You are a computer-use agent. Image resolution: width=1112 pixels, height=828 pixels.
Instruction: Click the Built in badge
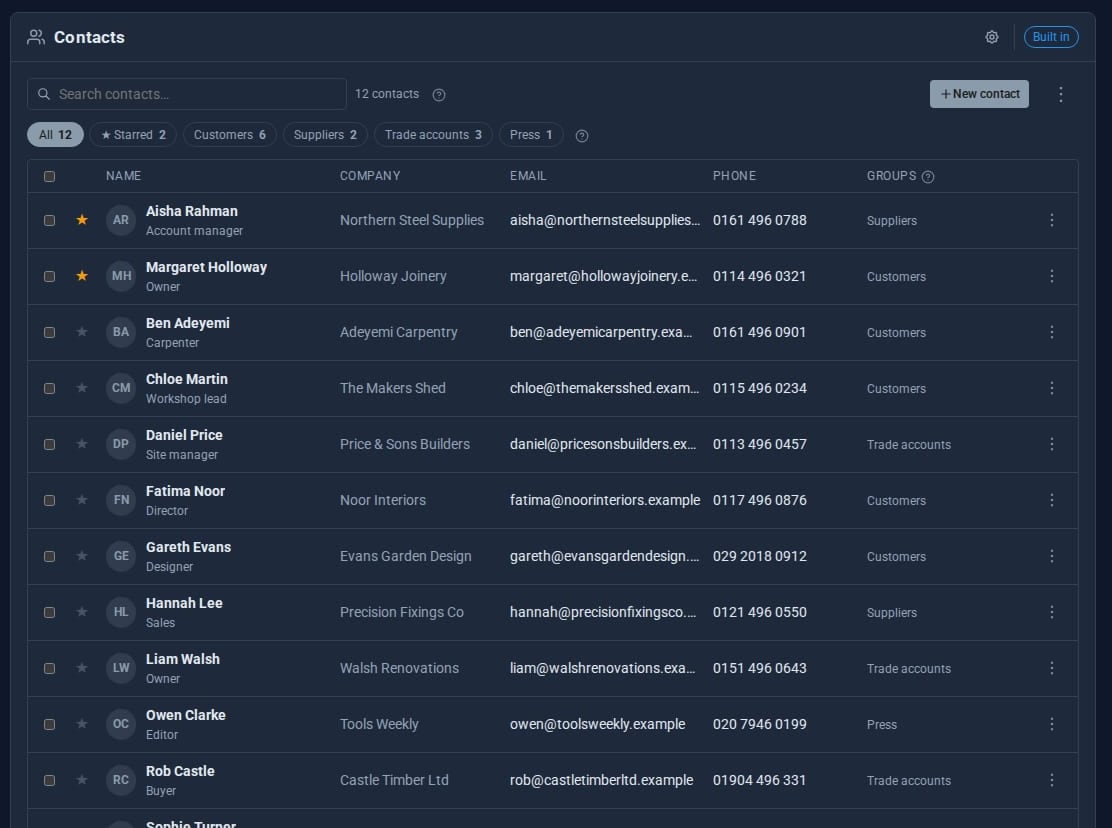(1051, 37)
